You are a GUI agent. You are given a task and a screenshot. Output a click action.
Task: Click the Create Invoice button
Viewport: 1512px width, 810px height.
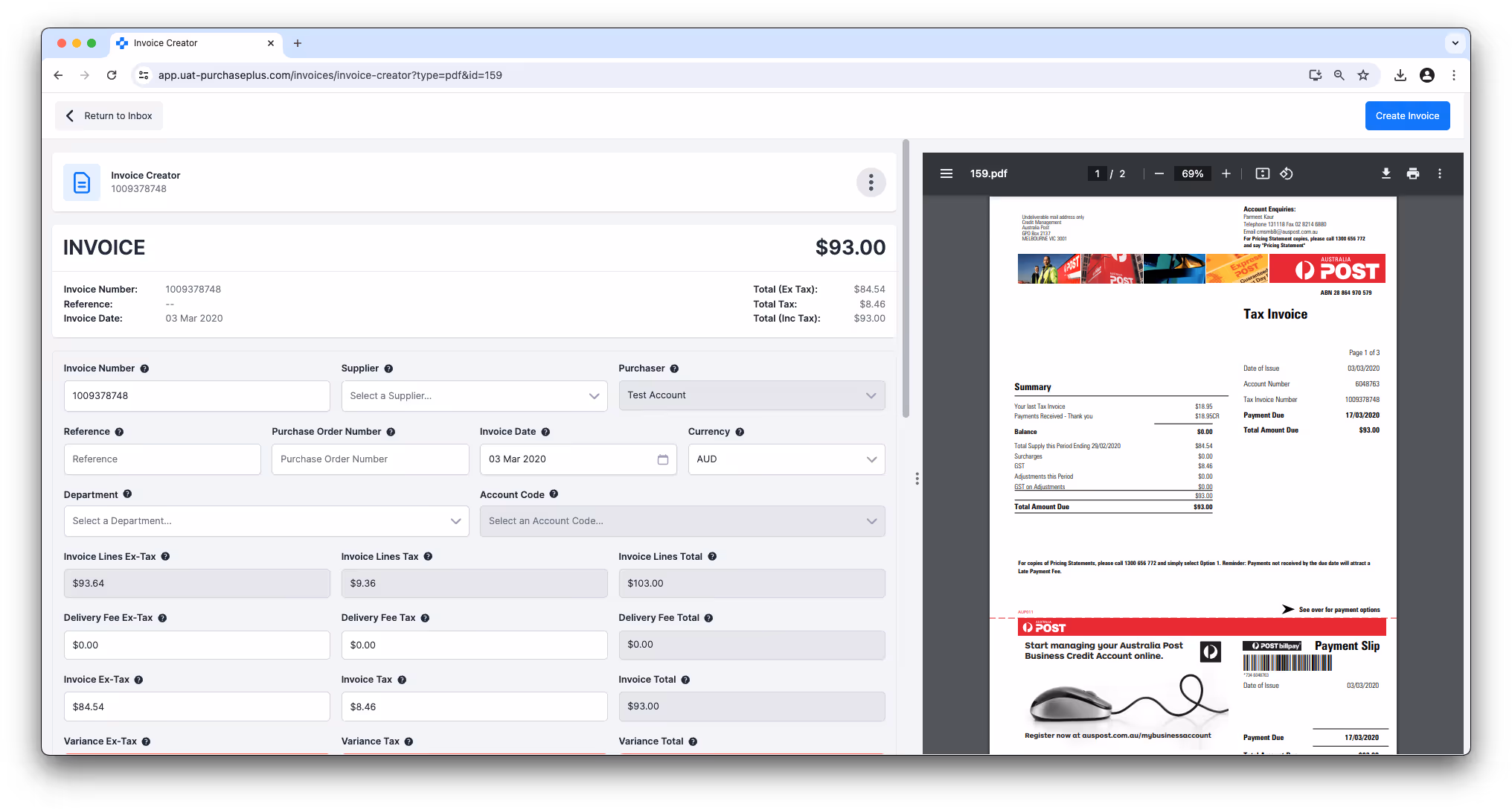point(1406,115)
